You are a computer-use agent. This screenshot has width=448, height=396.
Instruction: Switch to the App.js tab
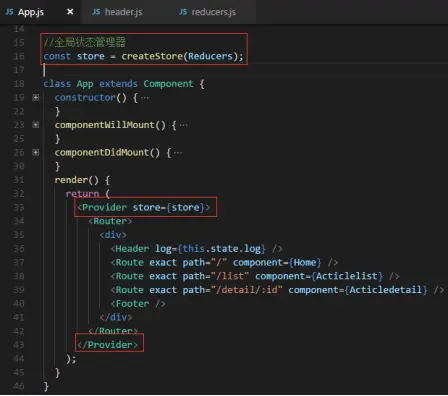40,12
